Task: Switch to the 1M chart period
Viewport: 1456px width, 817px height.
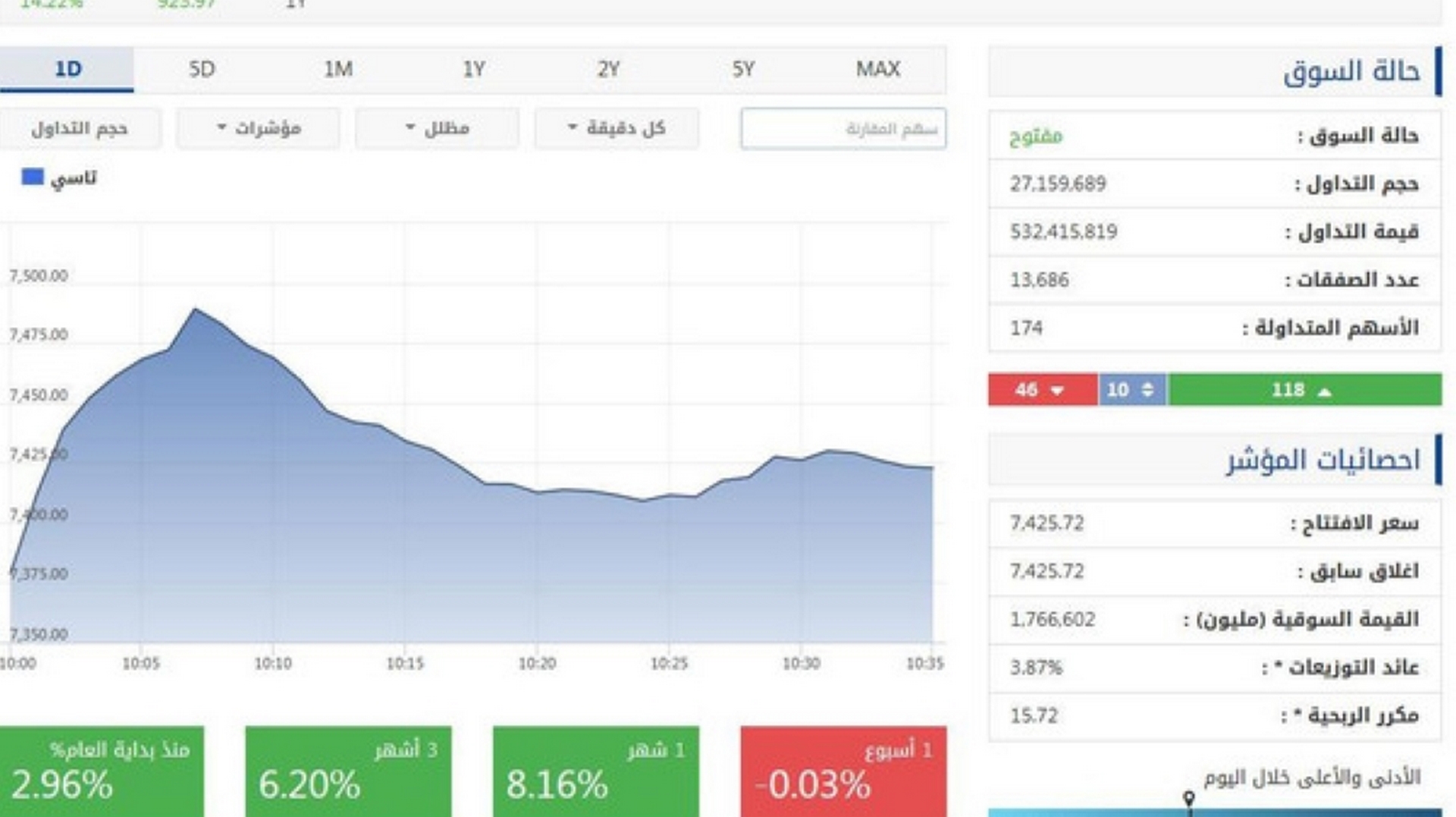Action: 337,69
